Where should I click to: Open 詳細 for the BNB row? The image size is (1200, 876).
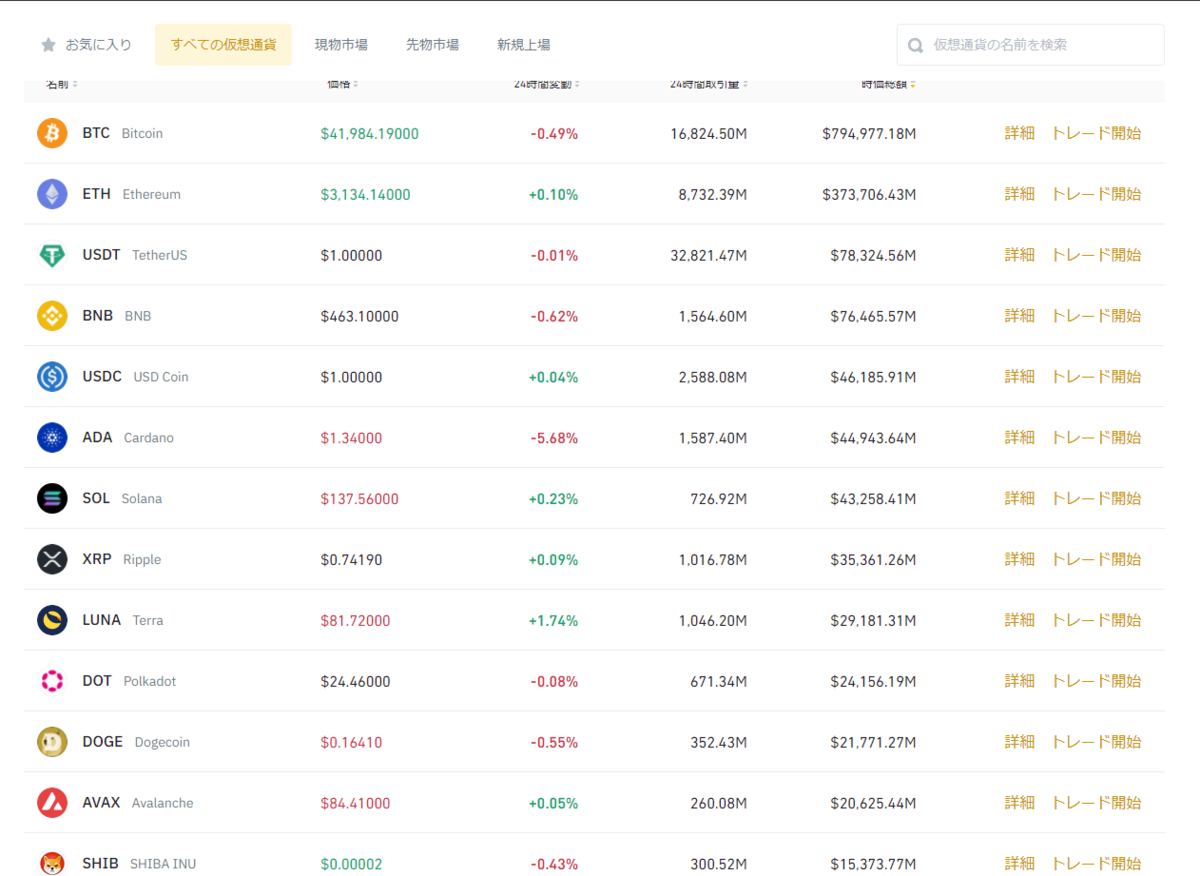1020,316
